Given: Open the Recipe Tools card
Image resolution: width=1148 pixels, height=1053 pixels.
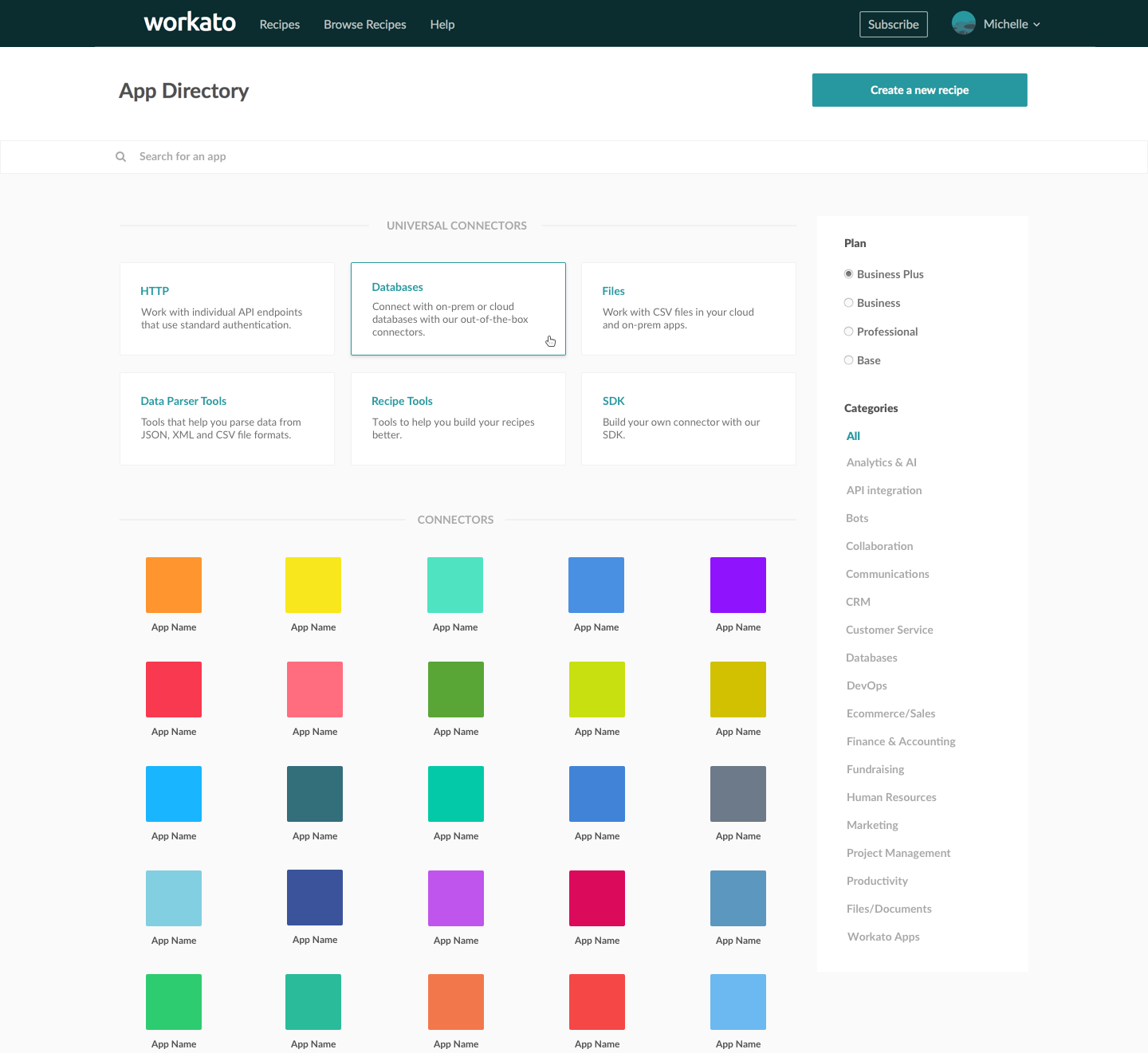Looking at the screenshot, I should pos(458,418).
